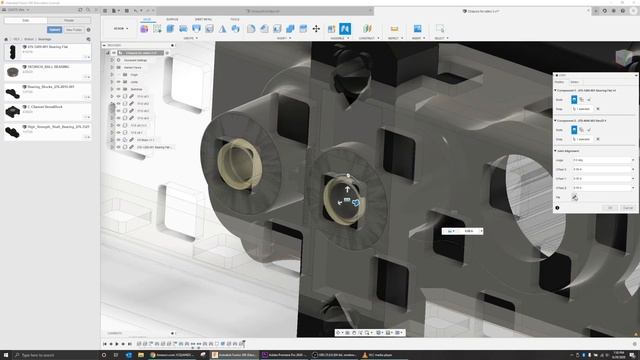Open the DESIGN workspace dropdown
Viewport: 640px width, 360px height.
pyautogui.click(x=121, y=29)
